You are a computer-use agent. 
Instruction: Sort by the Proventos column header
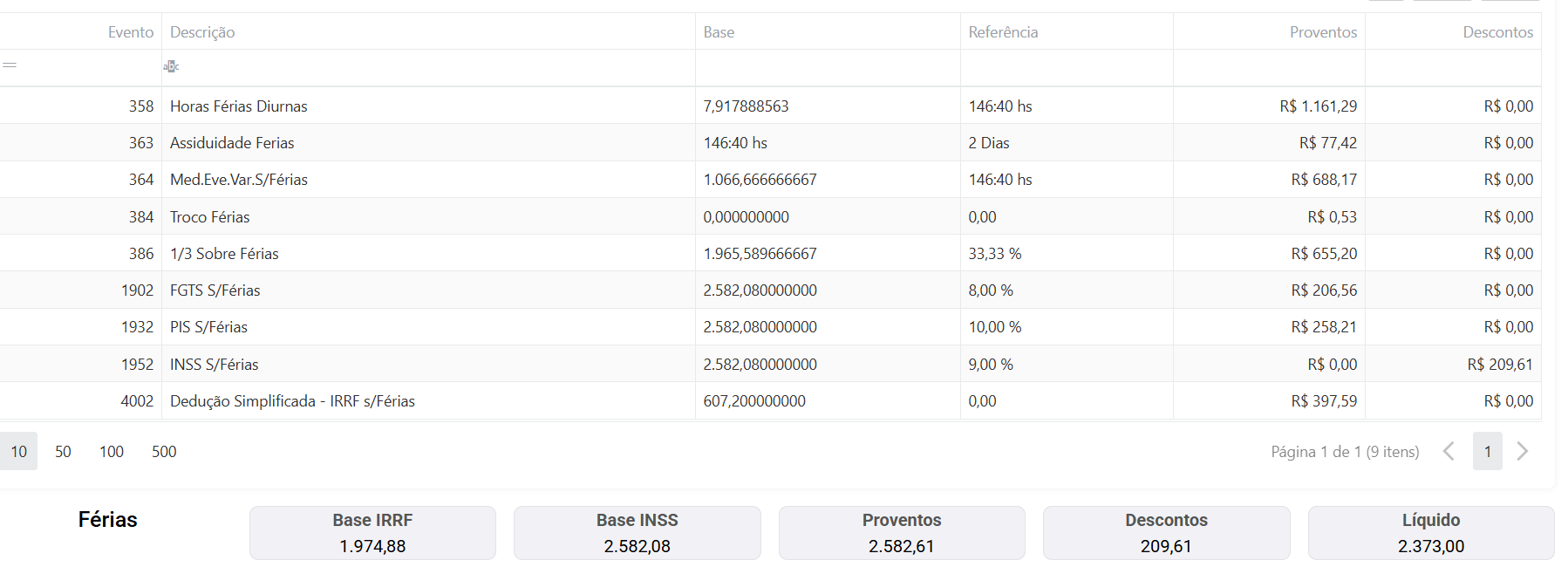pyautogui.click(x=1323, y=32)
